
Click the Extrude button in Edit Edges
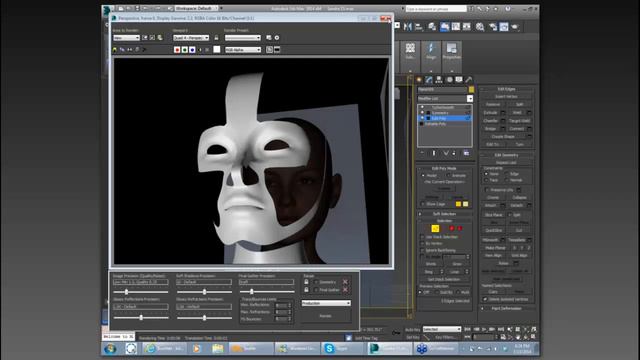[x=491, y=113]
